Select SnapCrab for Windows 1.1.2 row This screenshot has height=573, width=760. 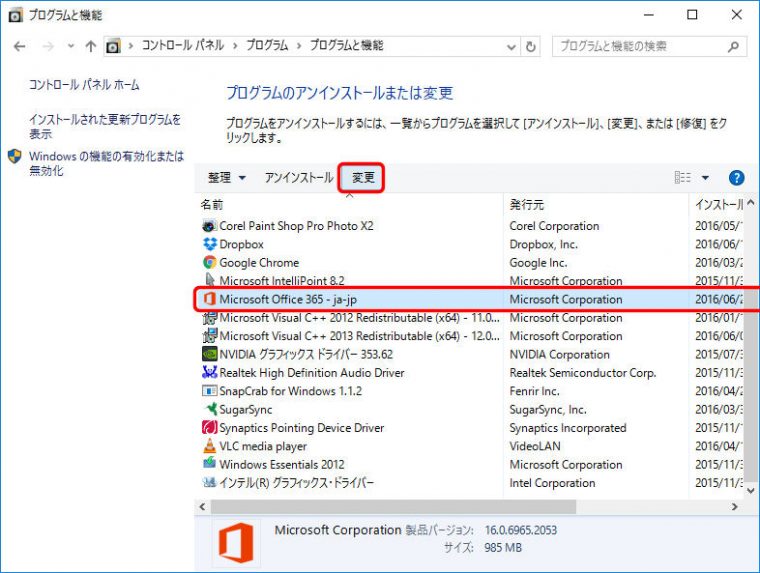click(x=469, y=391)
